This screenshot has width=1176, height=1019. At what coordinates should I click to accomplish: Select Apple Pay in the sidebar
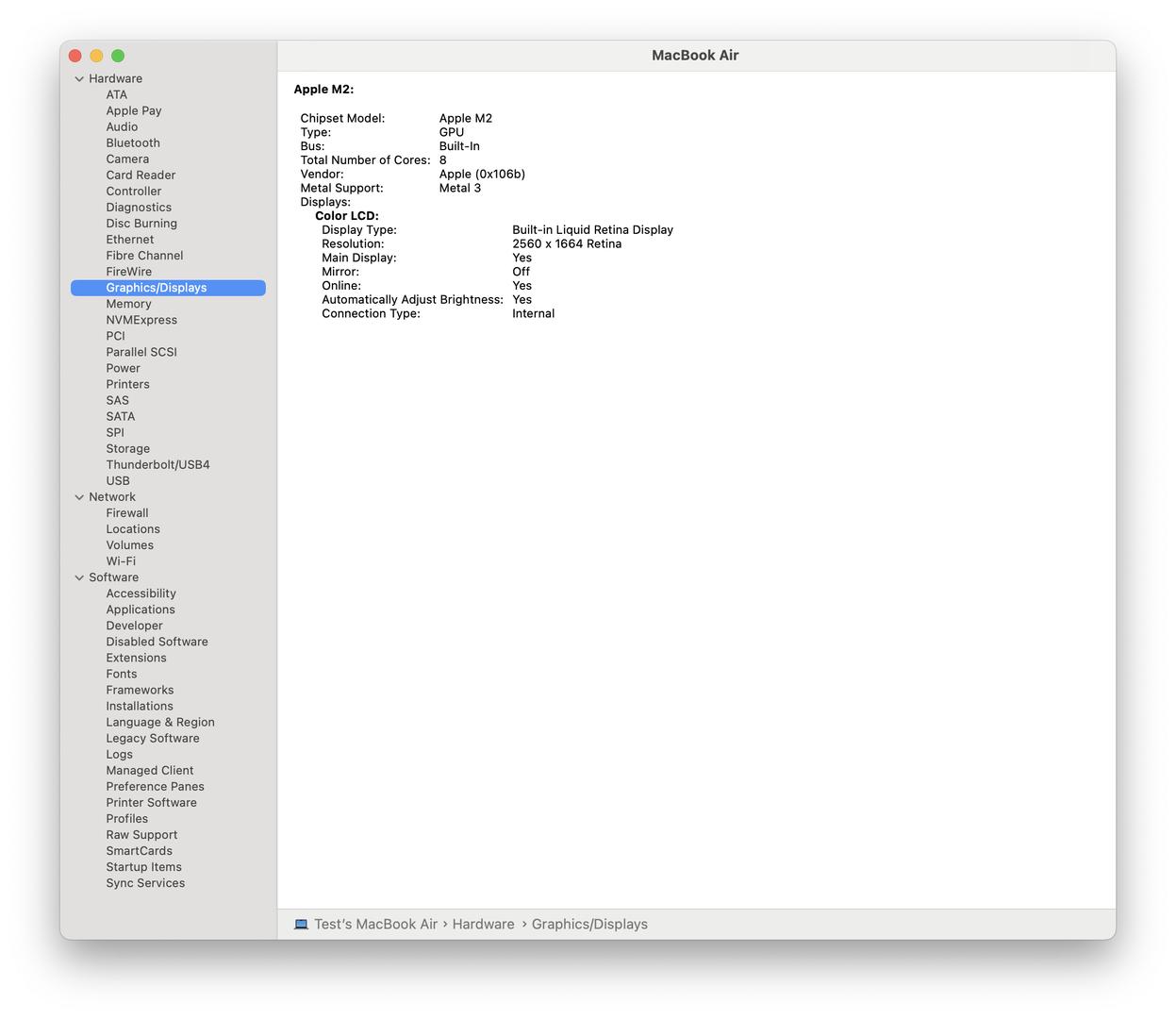(134, 110)
